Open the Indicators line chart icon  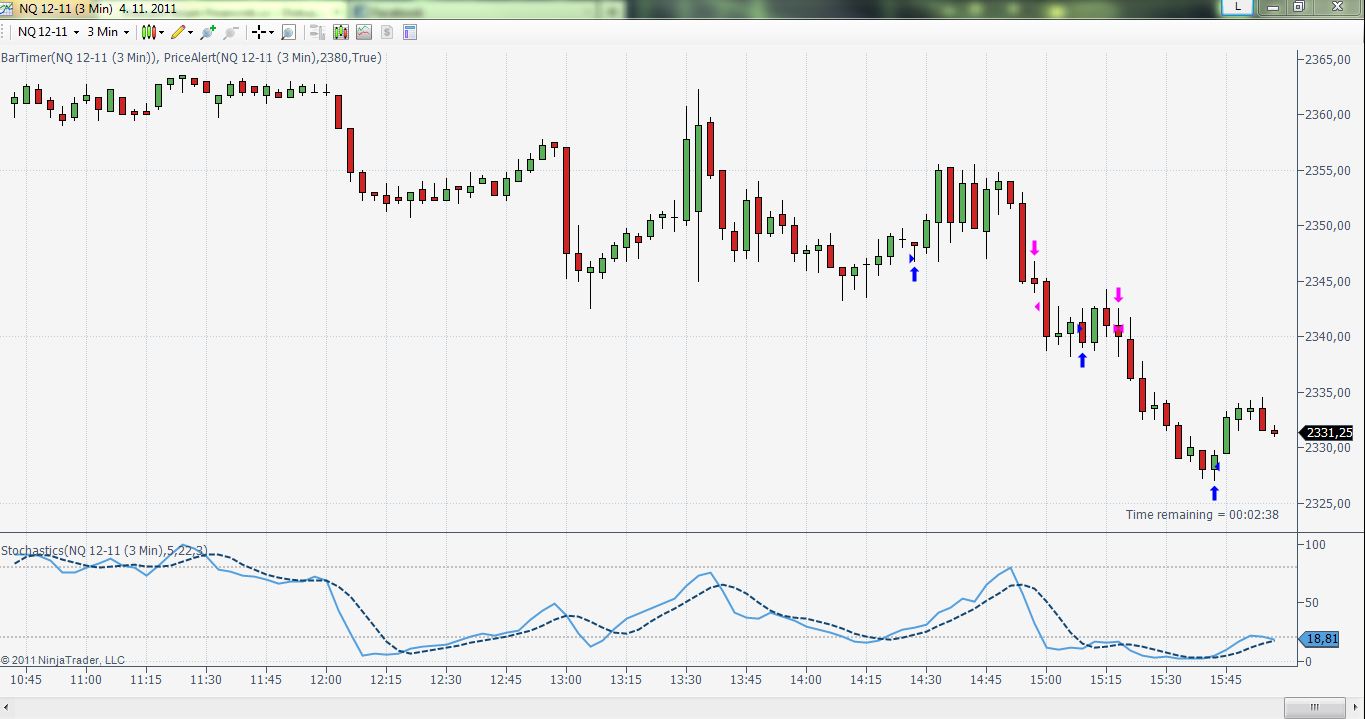pyautogui.click(x=363, y=32)
